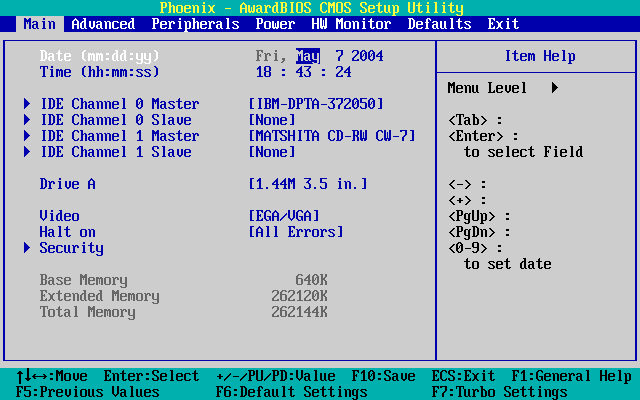Select the seconds value 24
This screenshot has width=640, height=400.
pyautogui.click(x=344, y=72)
